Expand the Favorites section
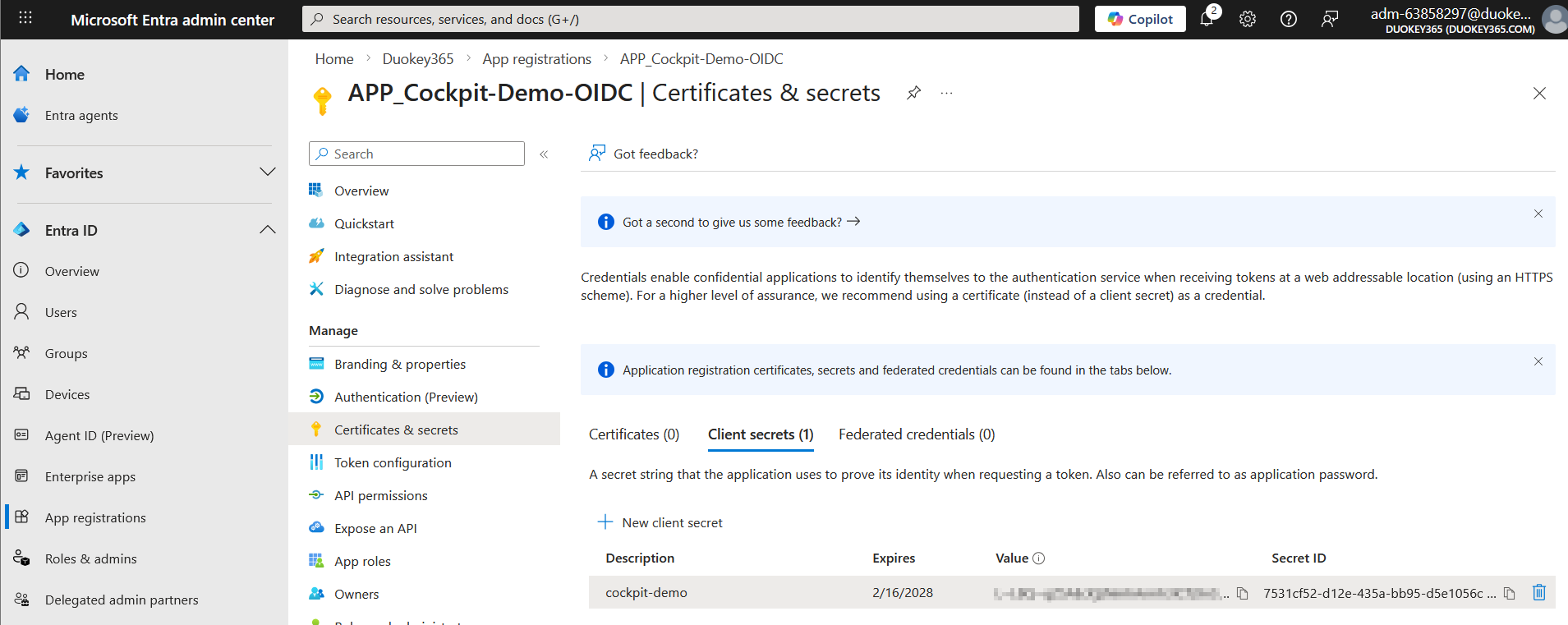1568x625 pixels. coord(267,172)
